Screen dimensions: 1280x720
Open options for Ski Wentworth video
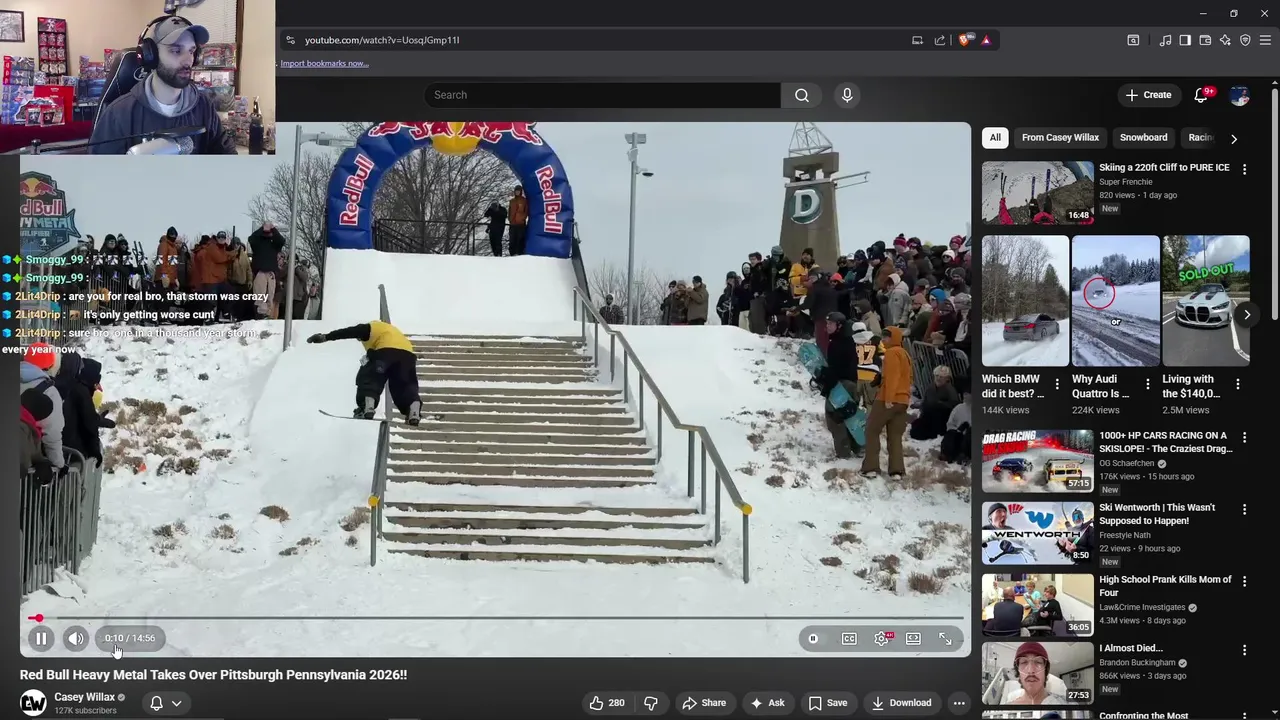(x=1244, y=509)
